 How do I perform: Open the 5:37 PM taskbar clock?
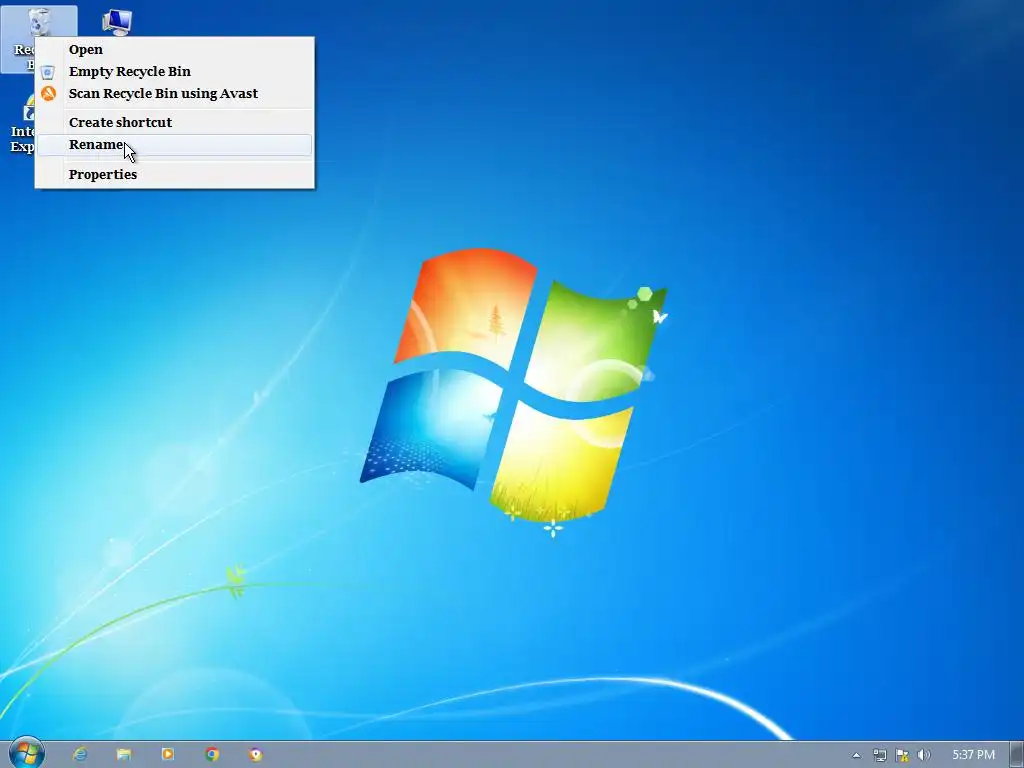point(973,756)
